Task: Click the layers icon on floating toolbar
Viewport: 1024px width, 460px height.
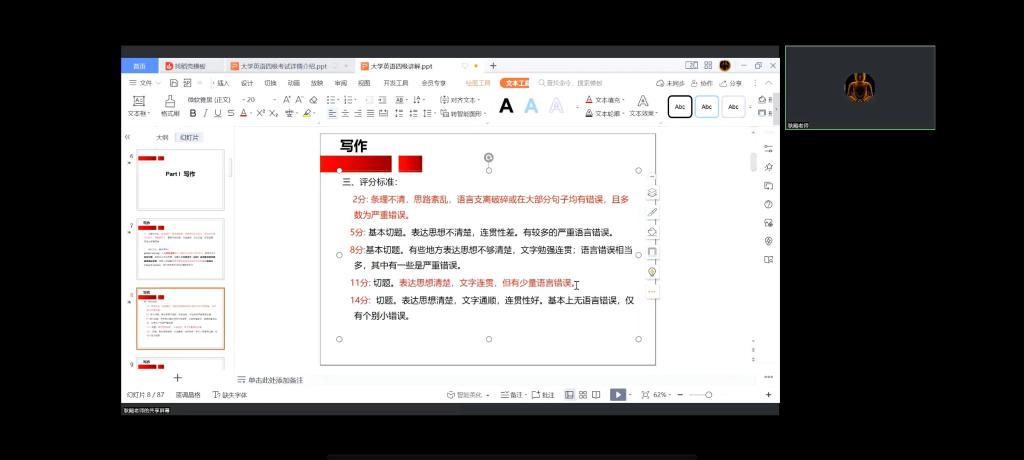Action: click(652, 193)
